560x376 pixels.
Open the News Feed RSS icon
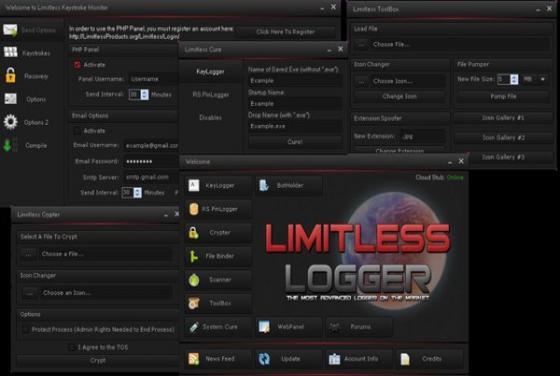[x=194, y=359]
